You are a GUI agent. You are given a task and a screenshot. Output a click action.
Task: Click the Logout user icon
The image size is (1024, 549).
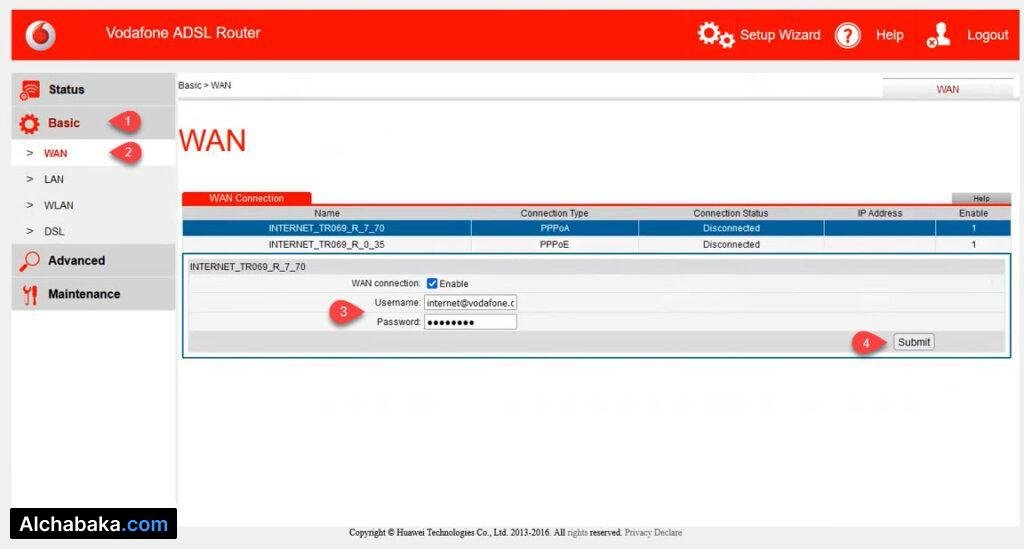tap(939, 36)
